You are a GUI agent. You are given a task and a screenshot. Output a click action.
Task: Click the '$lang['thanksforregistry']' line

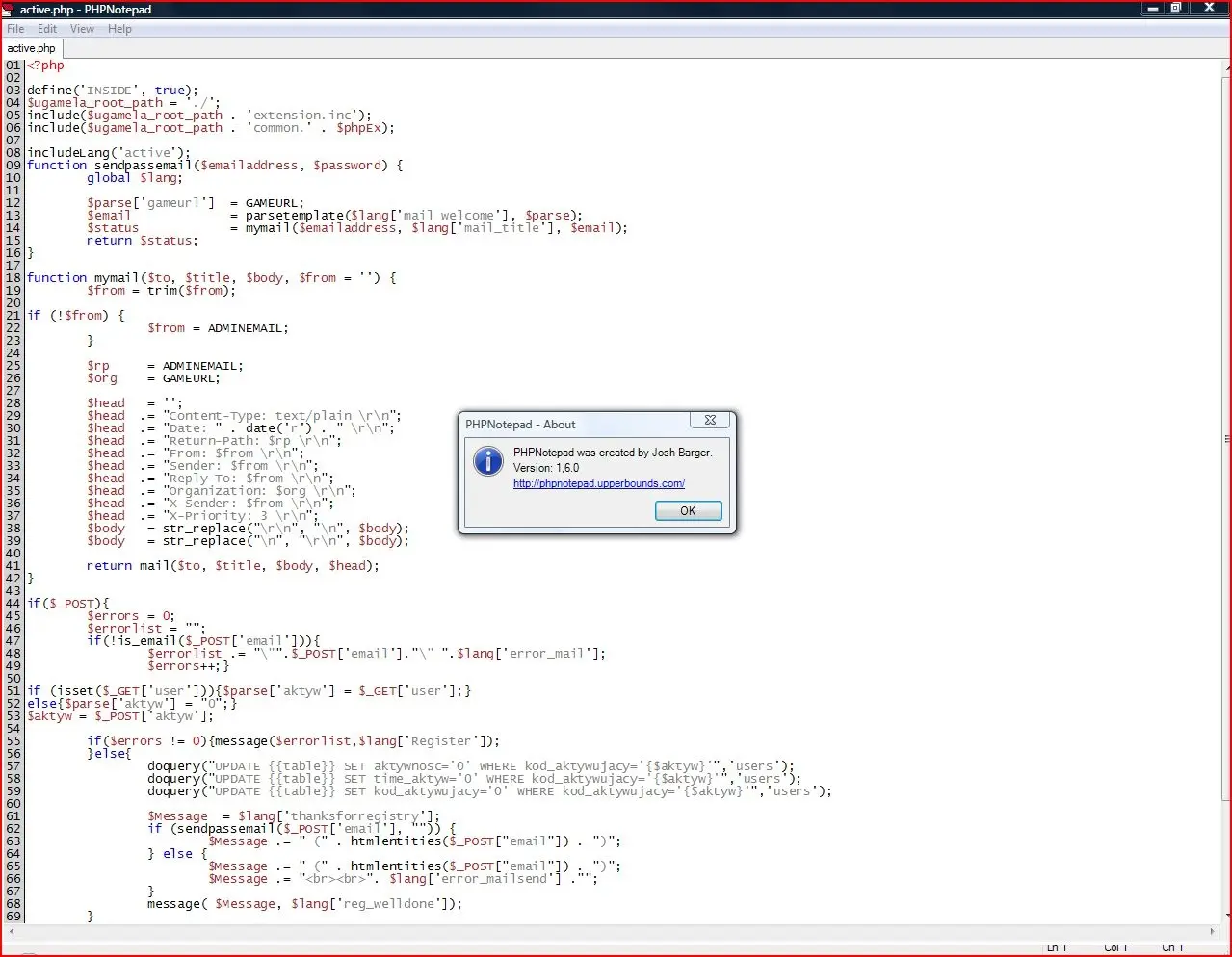tap(293, 816)
